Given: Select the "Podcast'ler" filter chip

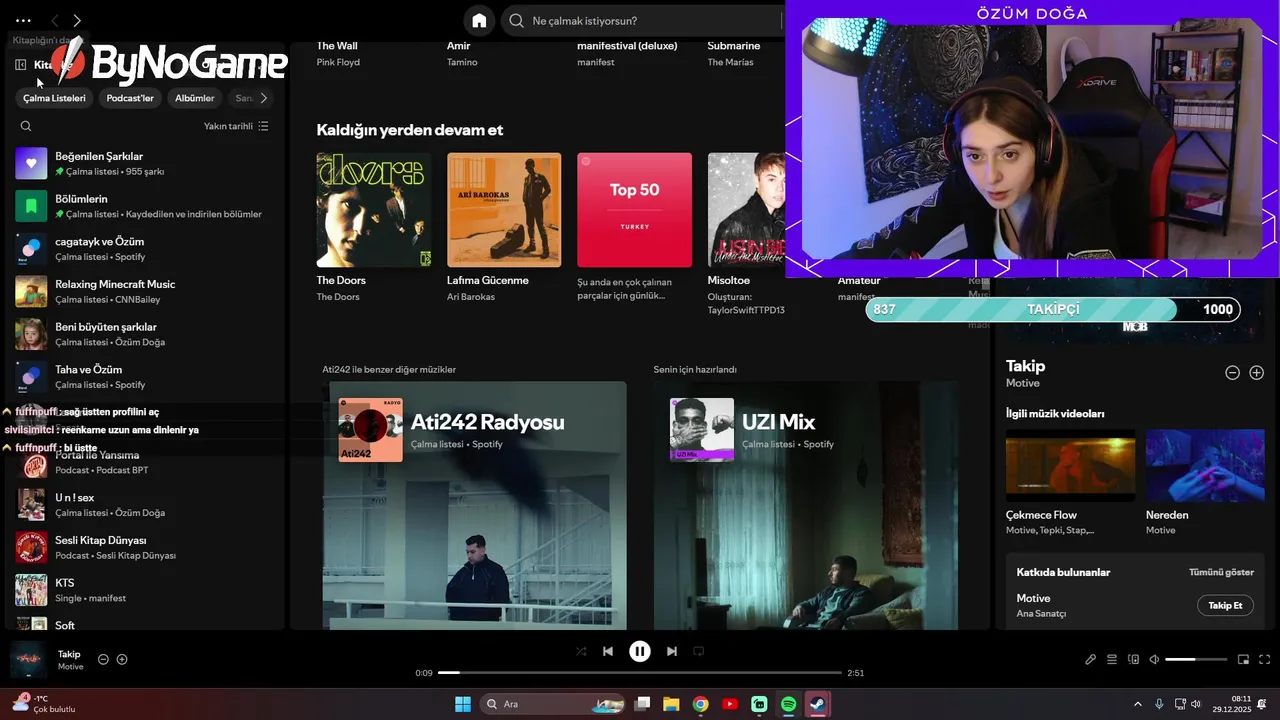Looking at the screenshot, I should (x=131, y=98).
